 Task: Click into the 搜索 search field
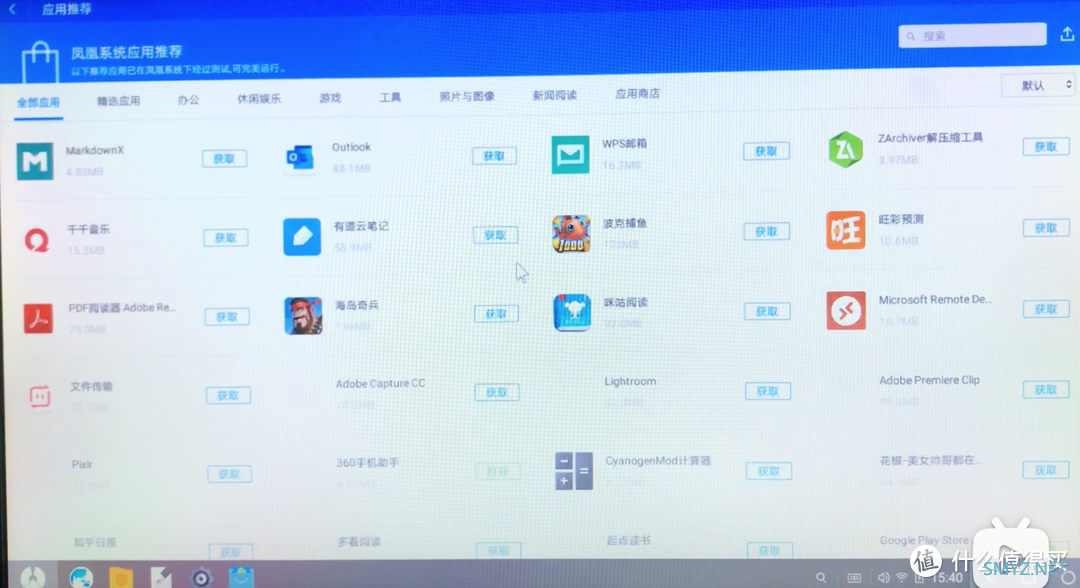[x=972, y=36]
